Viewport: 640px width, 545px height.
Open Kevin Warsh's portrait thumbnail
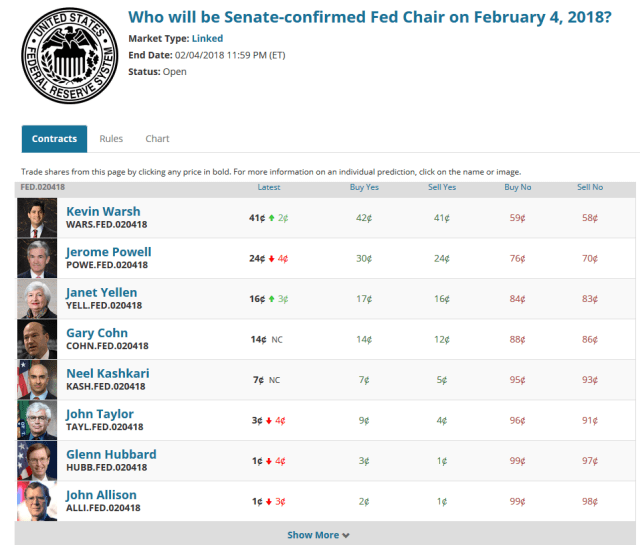pos(37,218)
